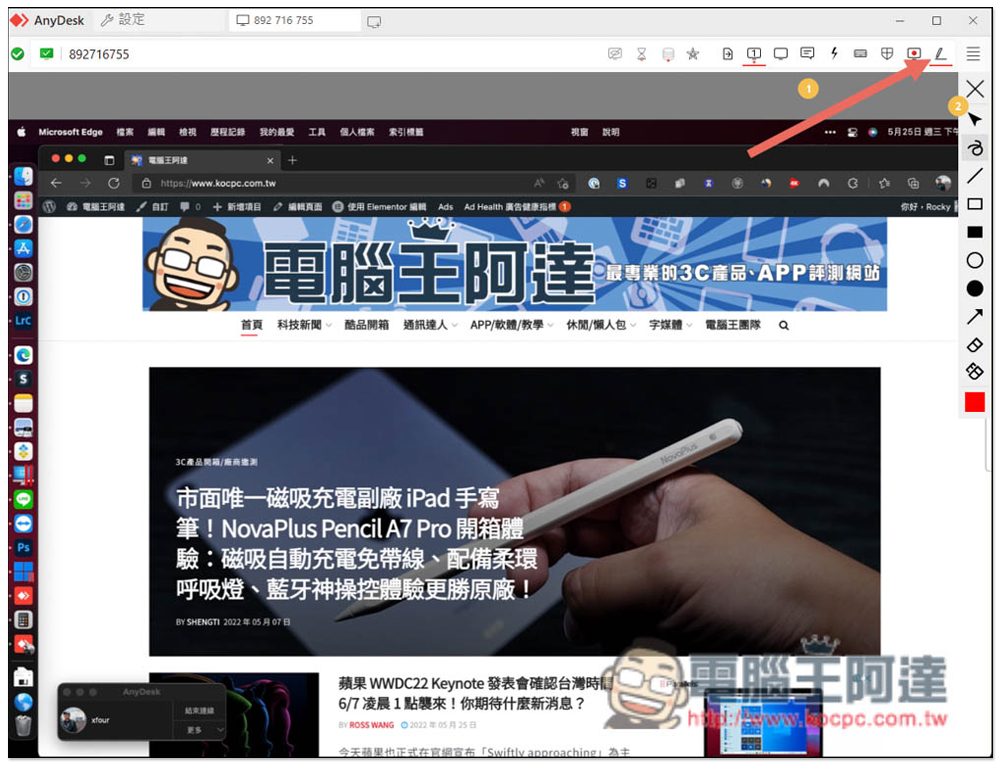Image resolution: width=1000 pixels, height=766 pixels.
Task: Click the 電腦王阿達 site banner logo
Action: [515, 264]
